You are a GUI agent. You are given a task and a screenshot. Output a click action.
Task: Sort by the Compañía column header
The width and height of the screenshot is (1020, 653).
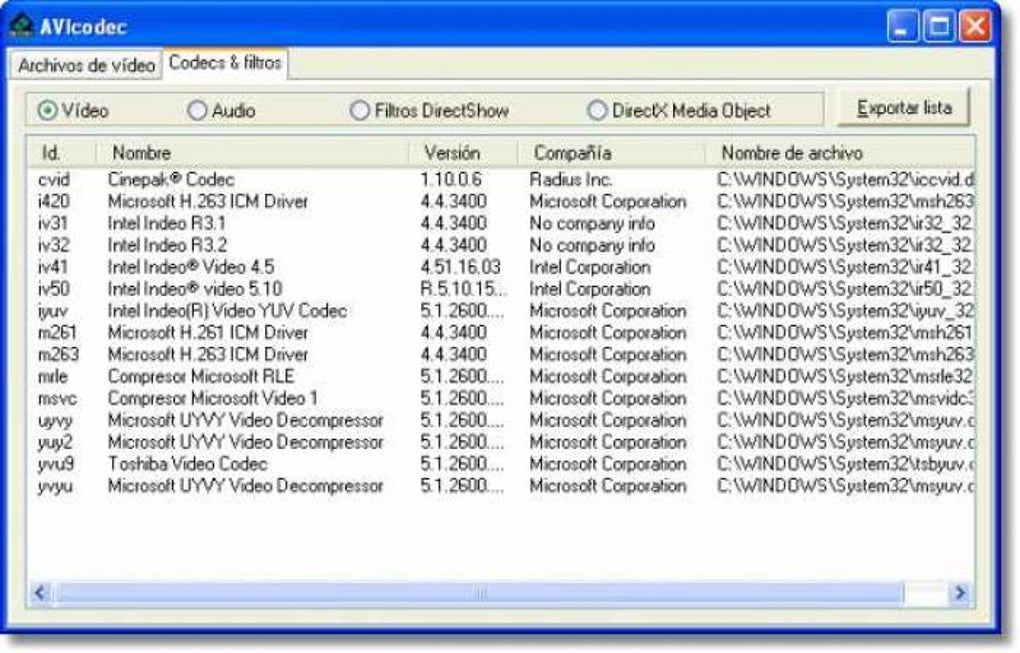[611, 153]
